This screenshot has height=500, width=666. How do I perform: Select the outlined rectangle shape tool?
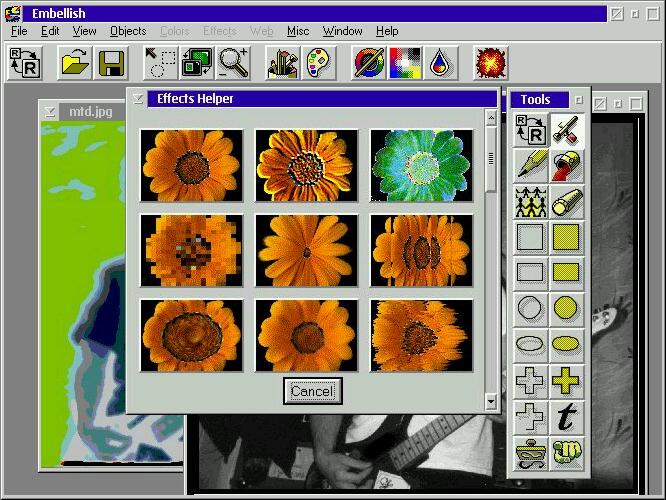[x=531, y=273]
